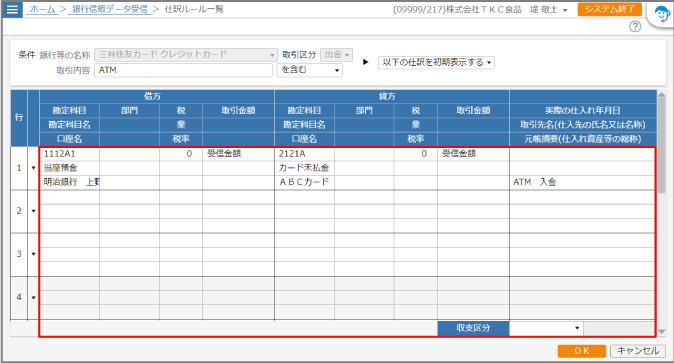Open the を含む condition dropdown

pos(310,70)
